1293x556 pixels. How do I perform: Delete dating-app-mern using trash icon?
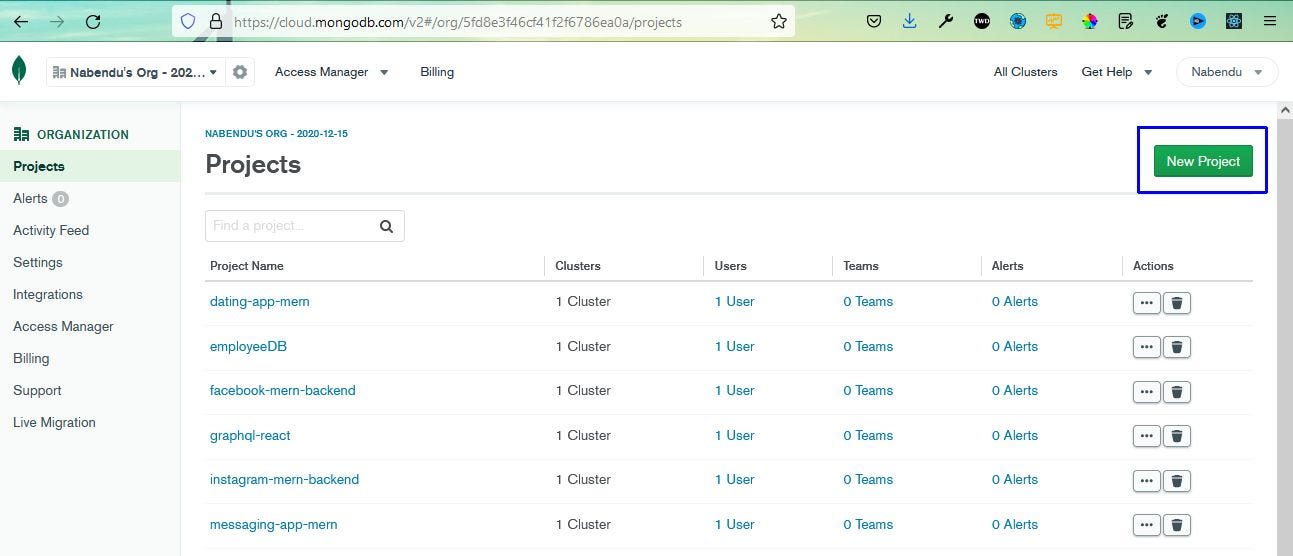[1177, 302]
